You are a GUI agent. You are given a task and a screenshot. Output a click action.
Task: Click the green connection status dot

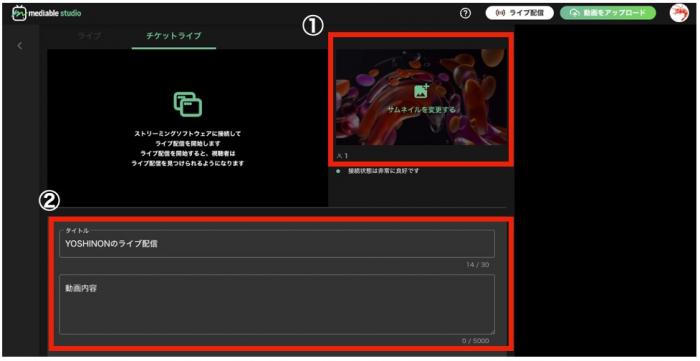pos(338,171)
